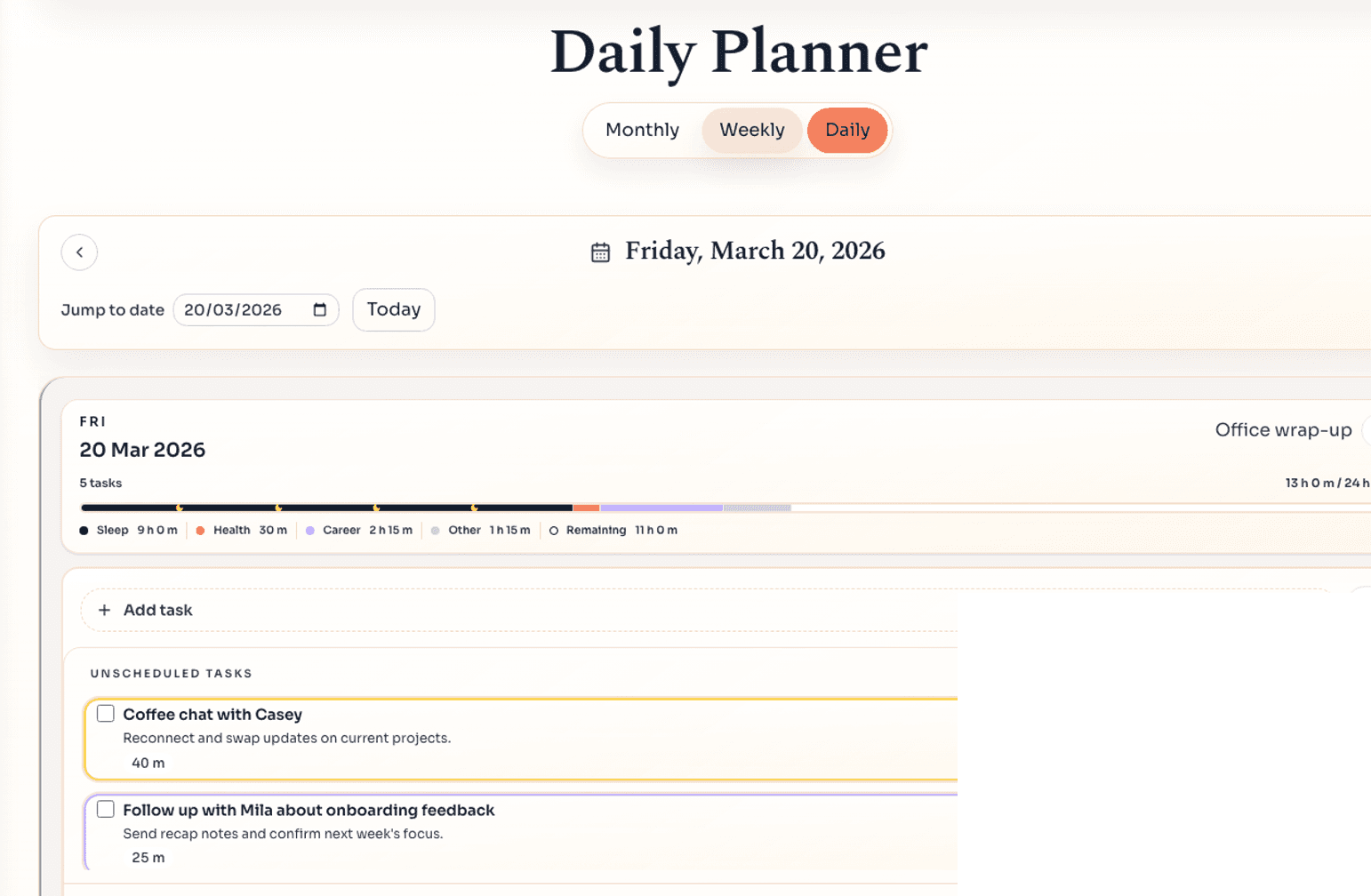
Task: Click the plus icon next to Add task
Action: pos(104,610)
